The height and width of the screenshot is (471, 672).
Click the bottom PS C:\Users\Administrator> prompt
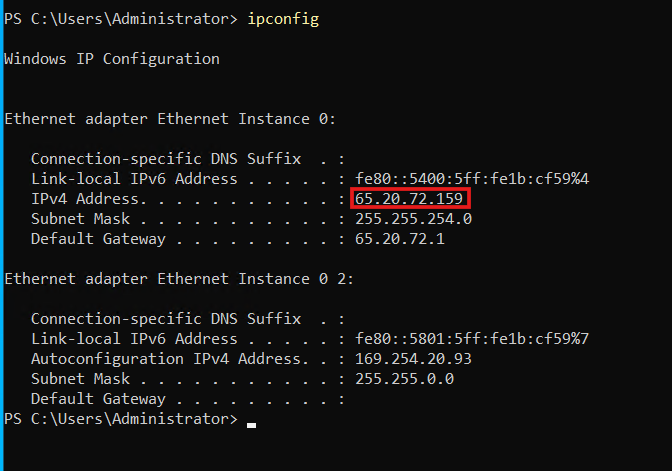click(x=121, y=419)
